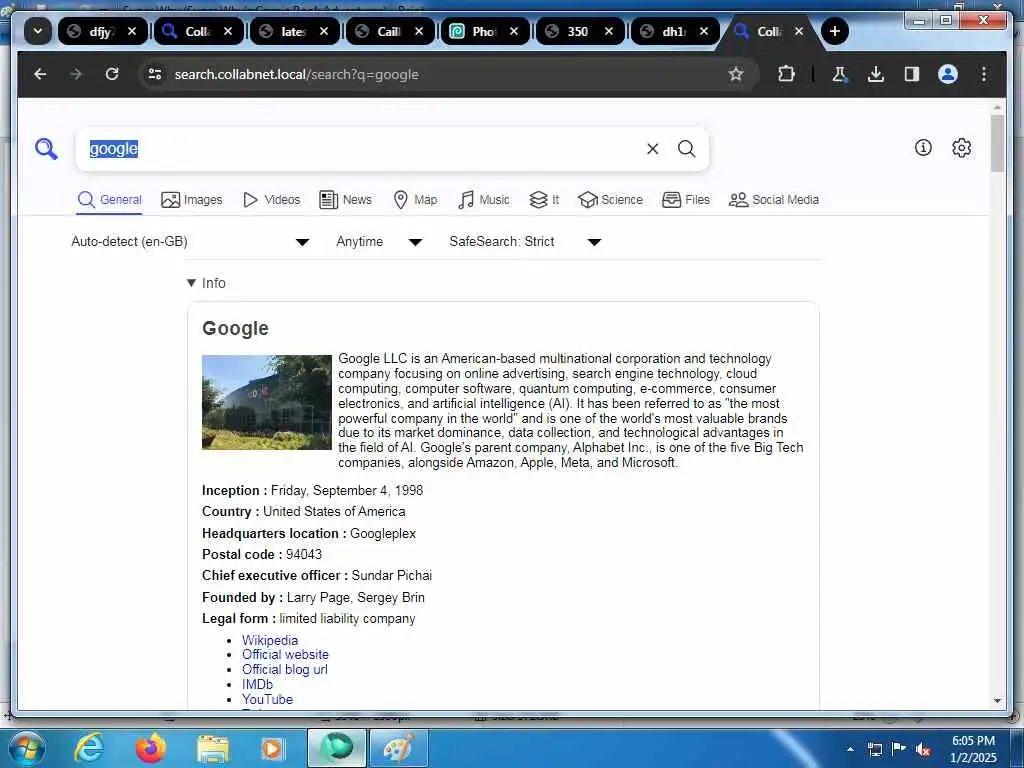Screen dimensions: 1024x768
Task: Open a new browser tab
Action: (834, 31)
